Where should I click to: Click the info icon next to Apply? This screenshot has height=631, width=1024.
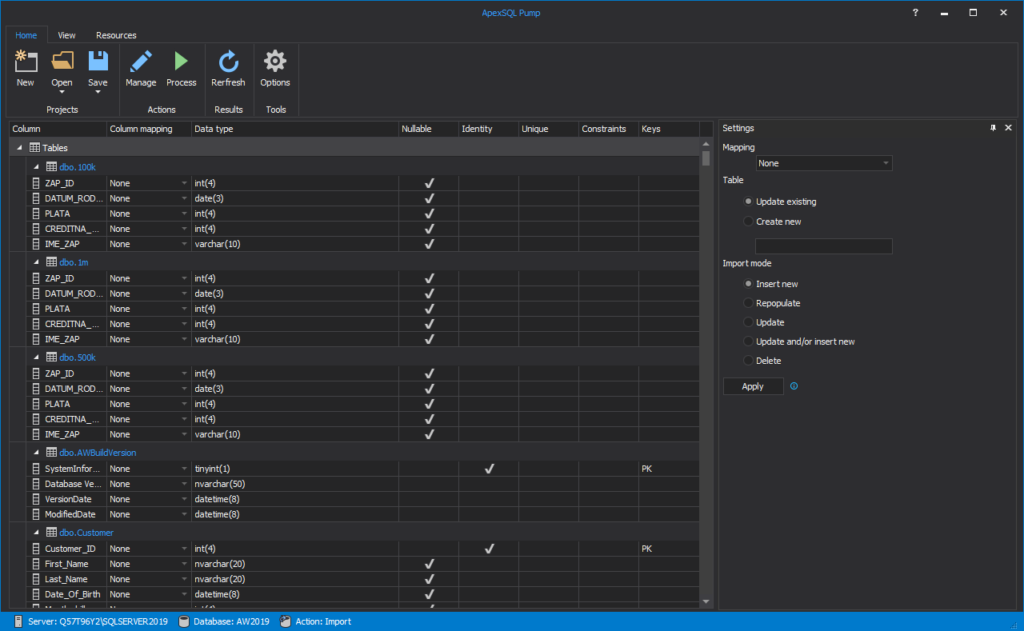pos(793,386)
